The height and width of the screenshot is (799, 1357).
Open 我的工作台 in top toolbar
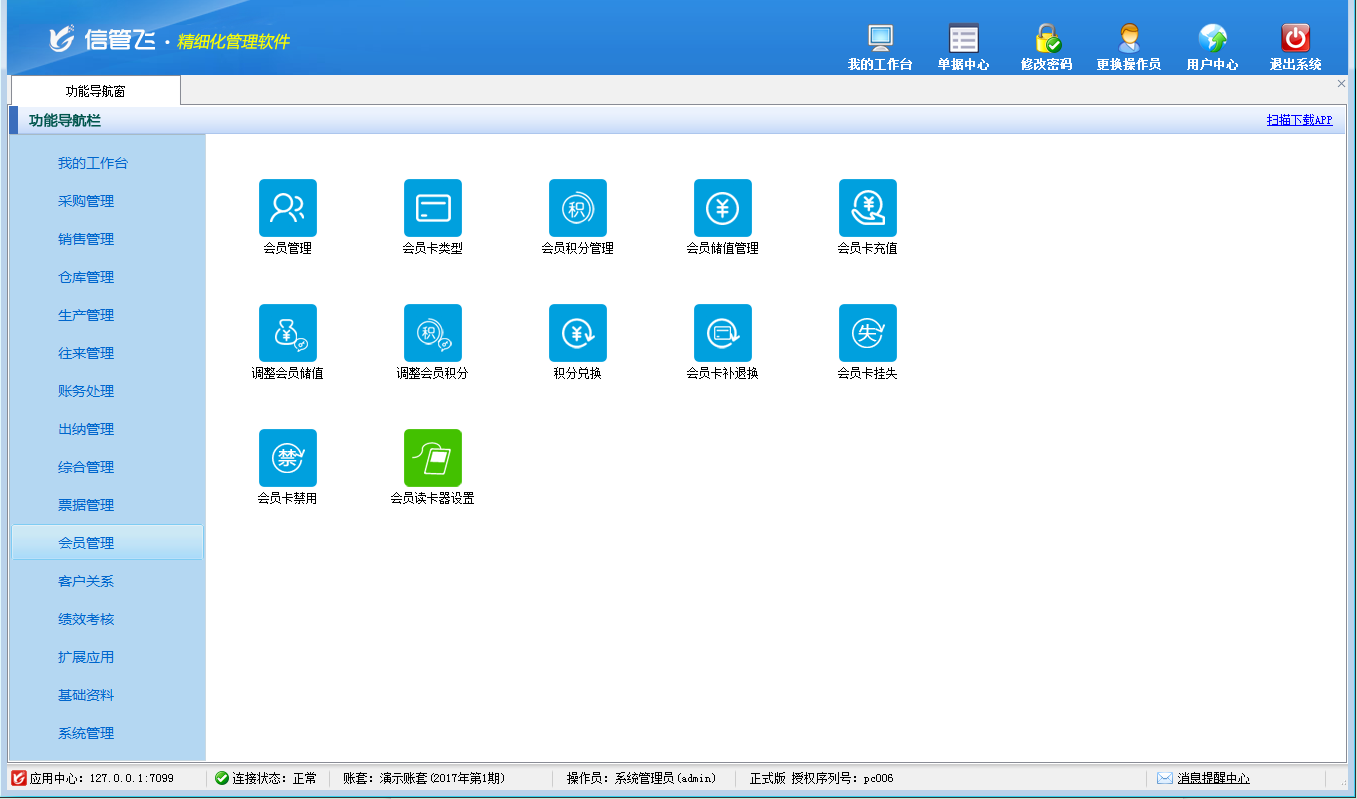tap(880, 47)
